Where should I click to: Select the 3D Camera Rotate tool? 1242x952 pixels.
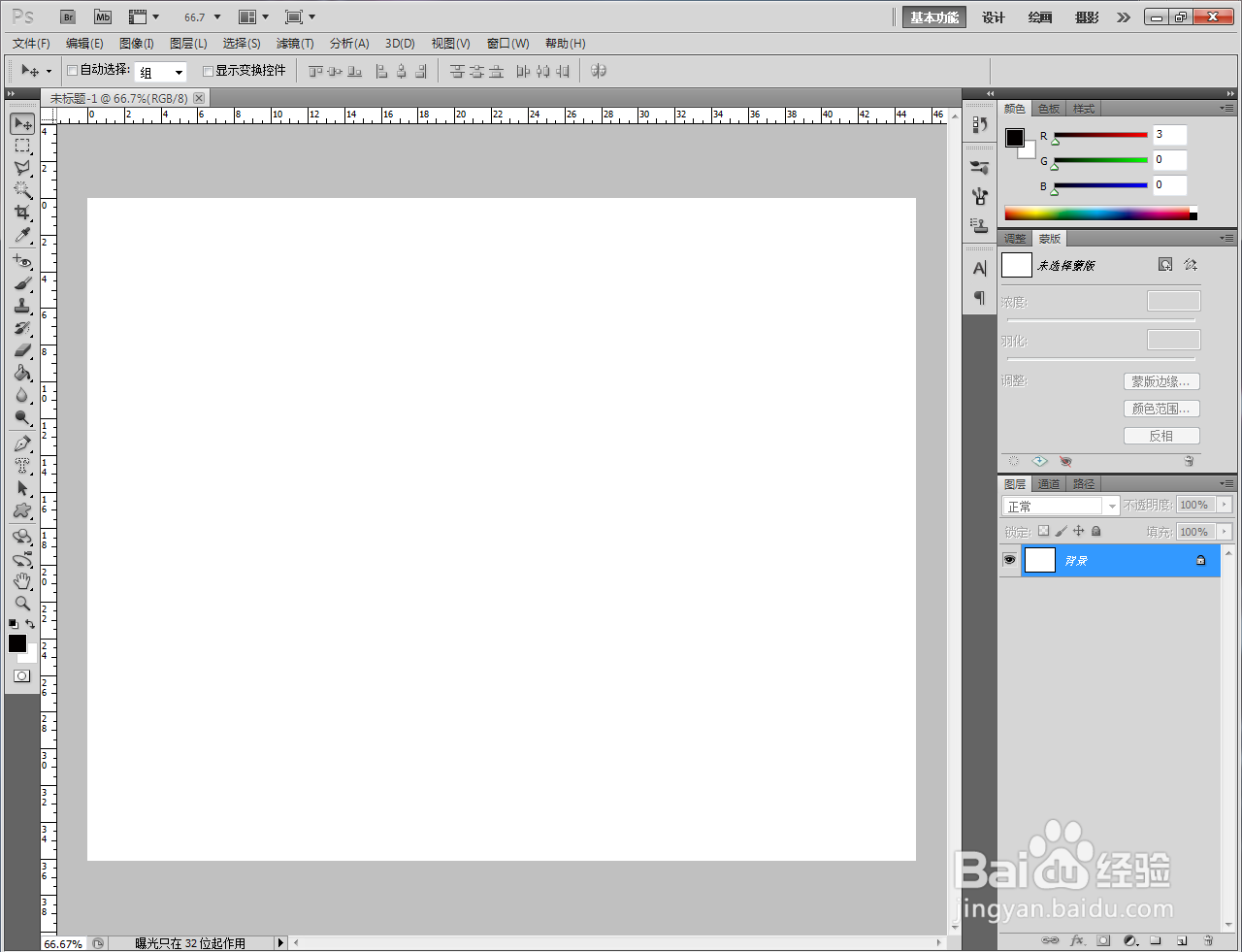tap(22, 559)
